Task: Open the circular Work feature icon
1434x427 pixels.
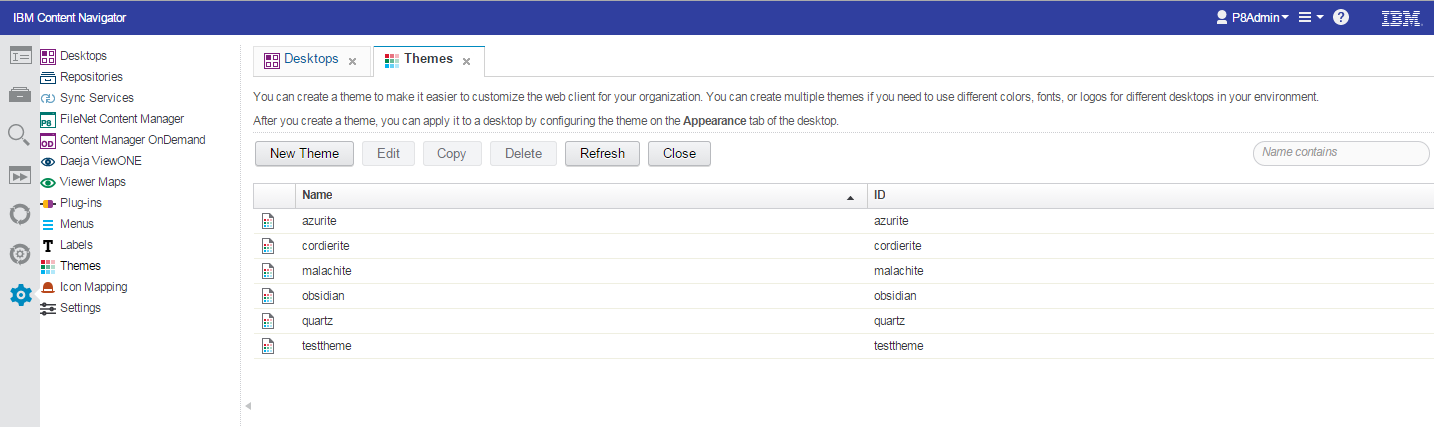Action: pos(20,214)
